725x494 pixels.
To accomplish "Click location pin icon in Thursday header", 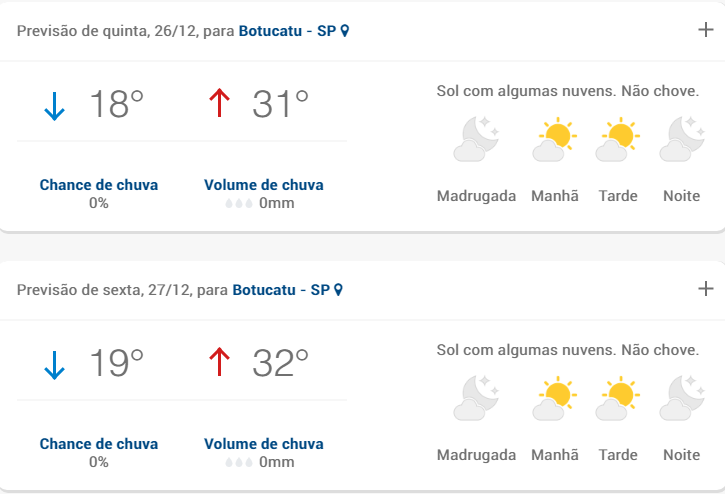I will tap(344, 31).
